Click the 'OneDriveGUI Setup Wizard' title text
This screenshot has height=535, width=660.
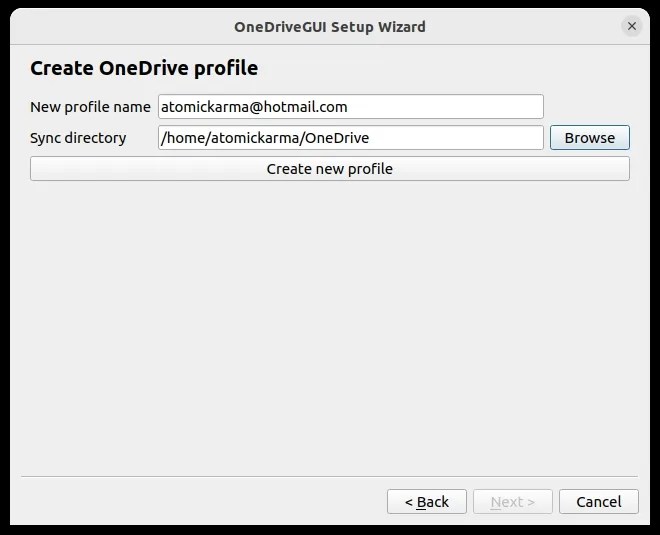coord(330,27)
